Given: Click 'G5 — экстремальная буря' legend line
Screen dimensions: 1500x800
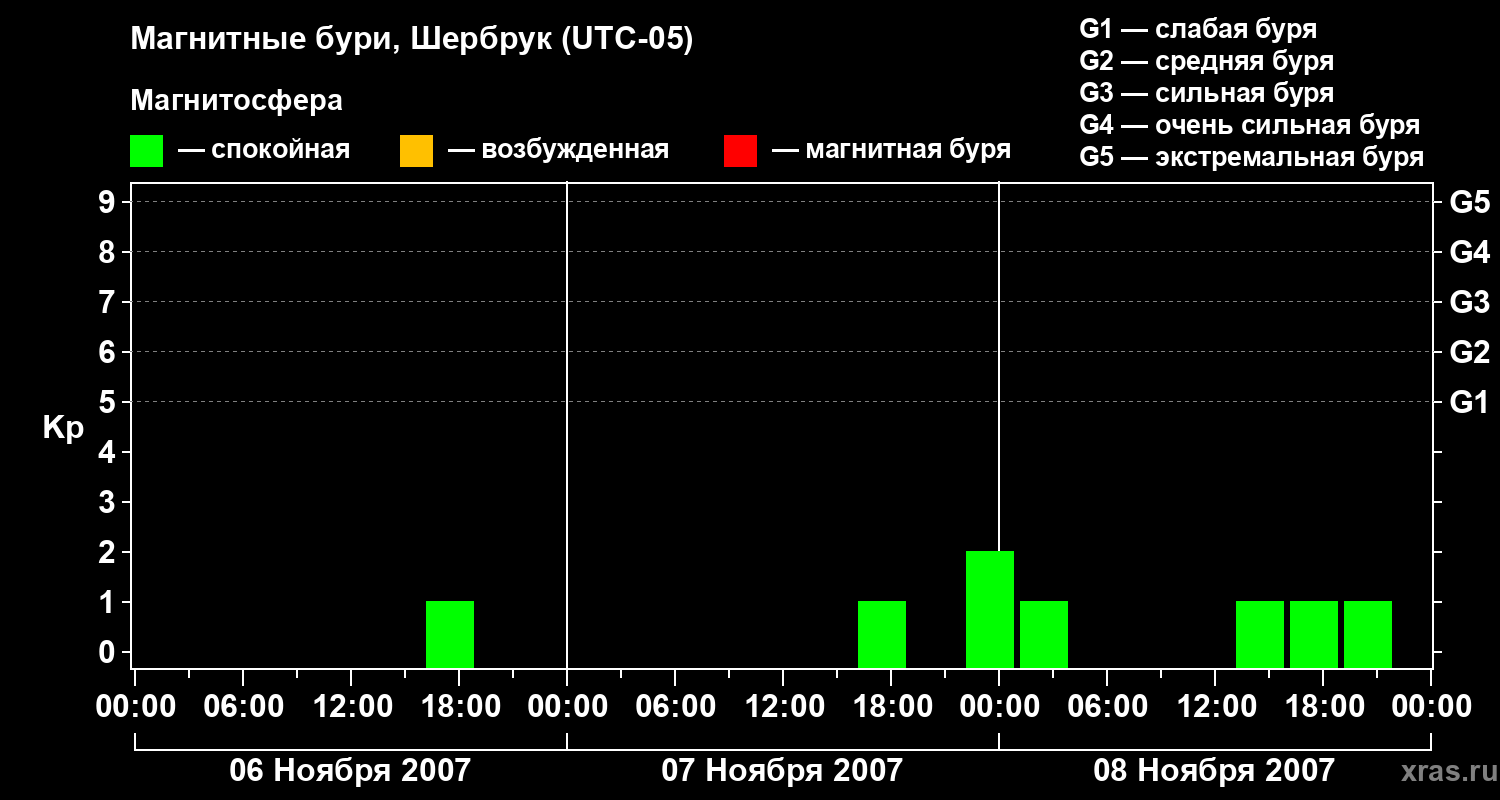Looking at the screenshot, I should point(1251,157).
